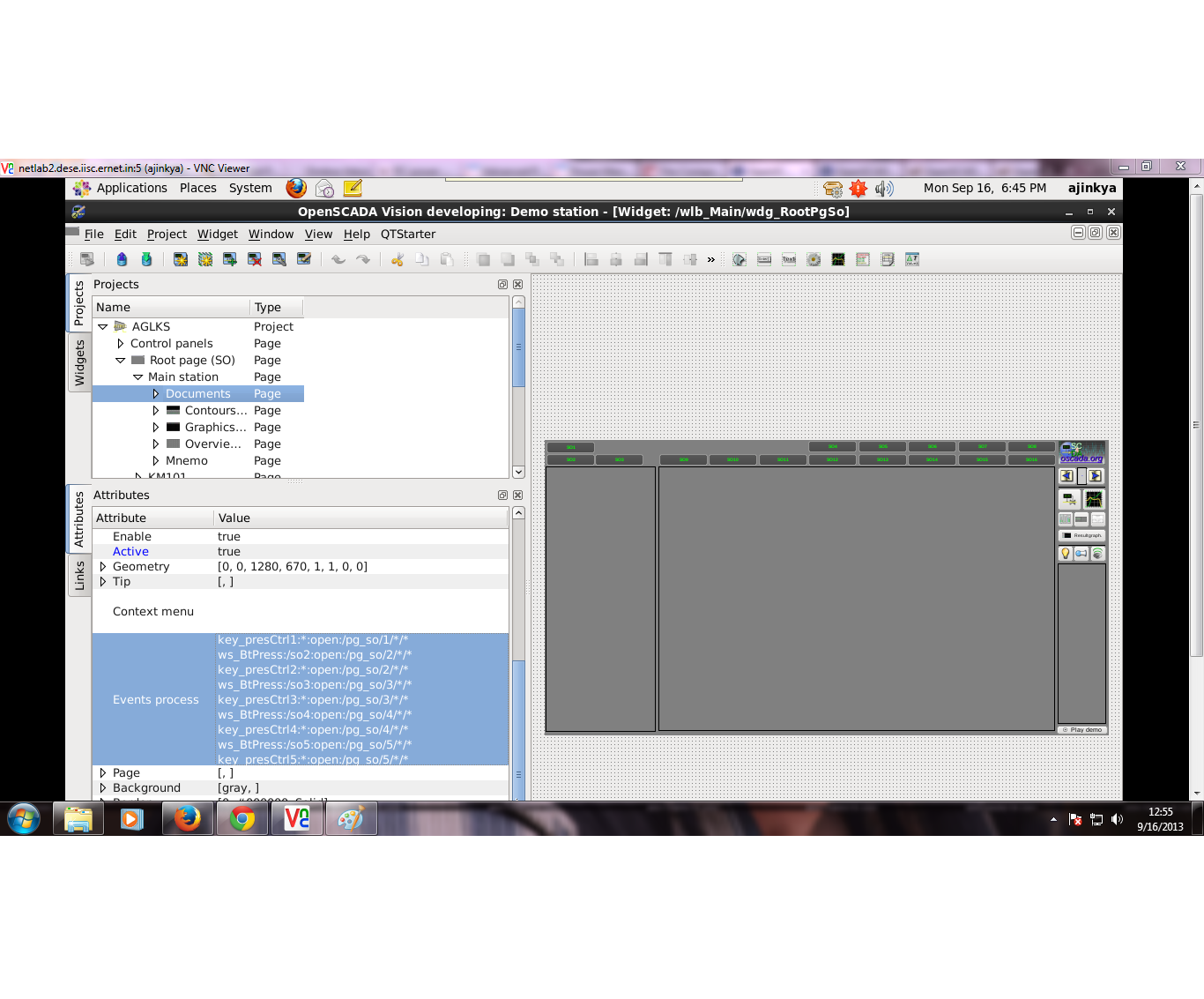Expand the Control panels tree node
1204x999 pixels.
[x=121, y=344]
